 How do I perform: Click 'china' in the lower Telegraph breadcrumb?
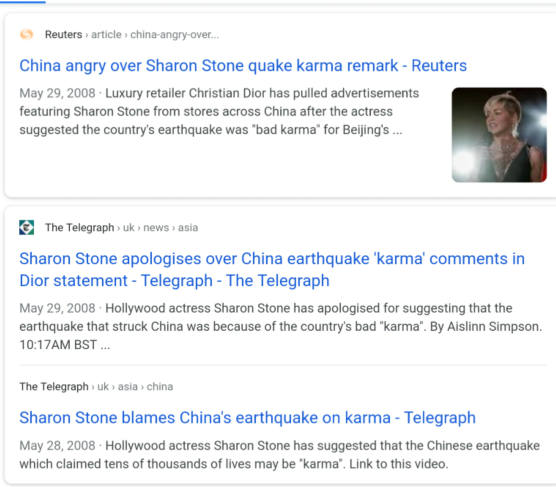(160, 386)
